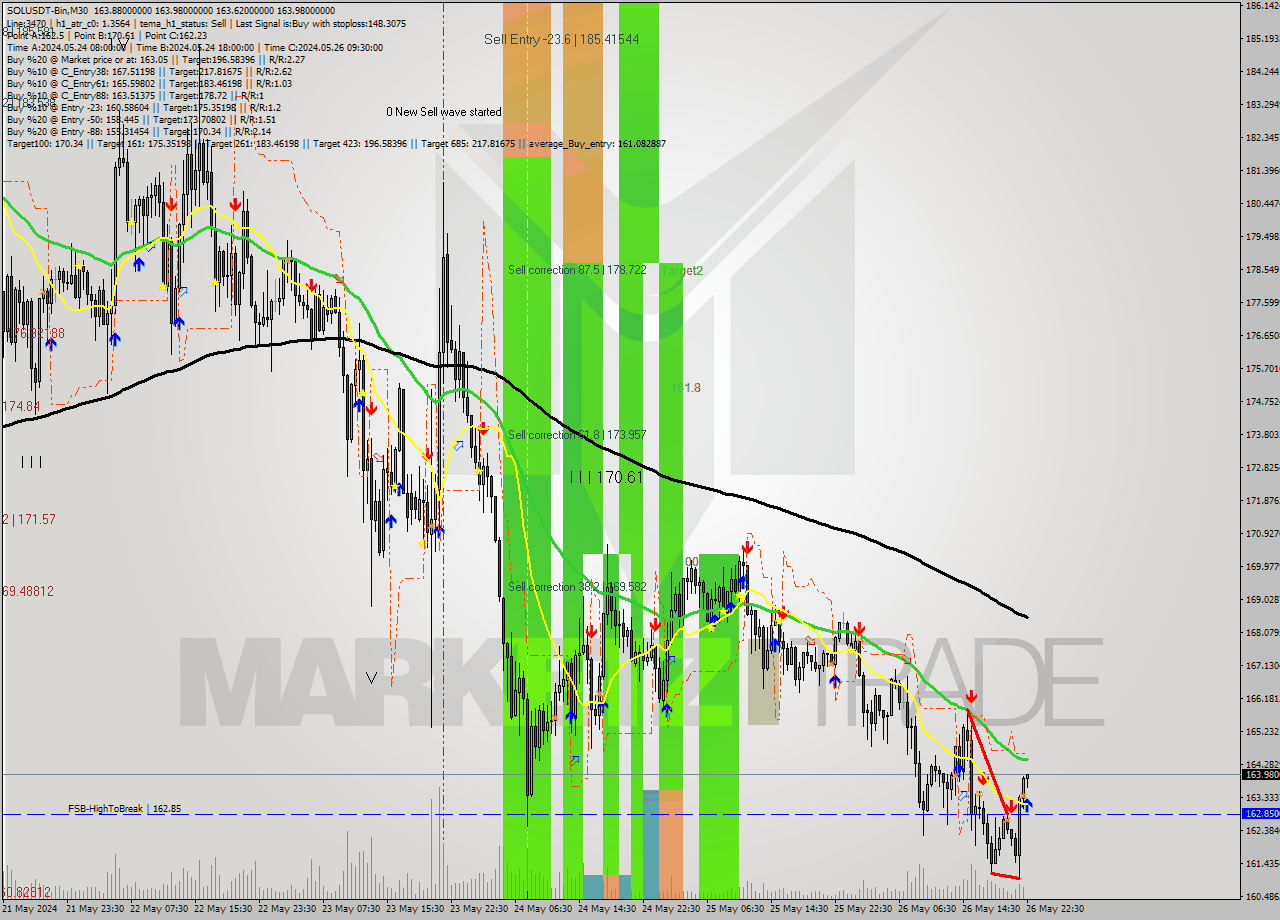Click the '24 May 06:30' time label
Viewport: 1280px width, 920px height.
[543, 909]
